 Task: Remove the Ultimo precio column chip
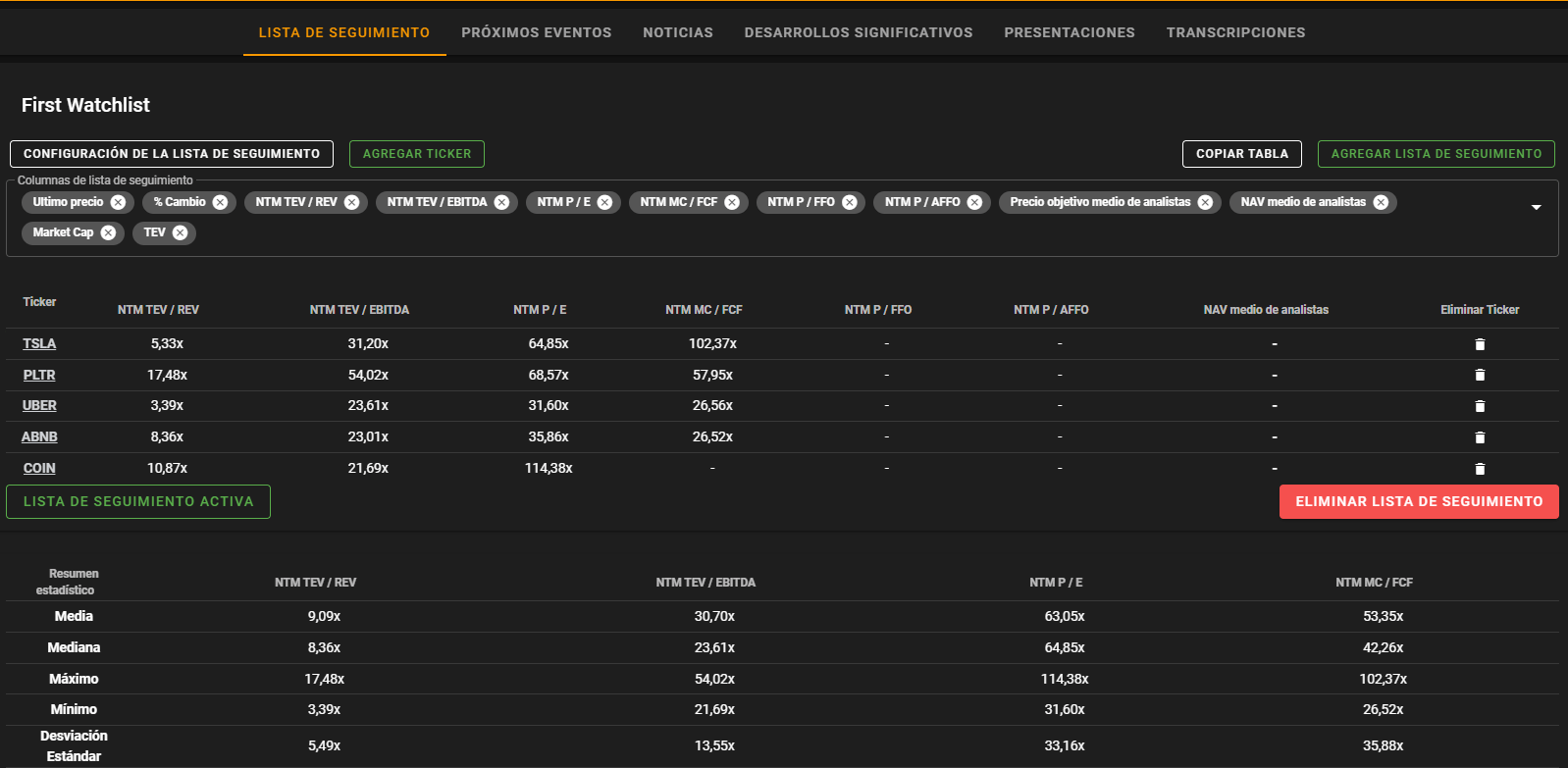(118, 202)
